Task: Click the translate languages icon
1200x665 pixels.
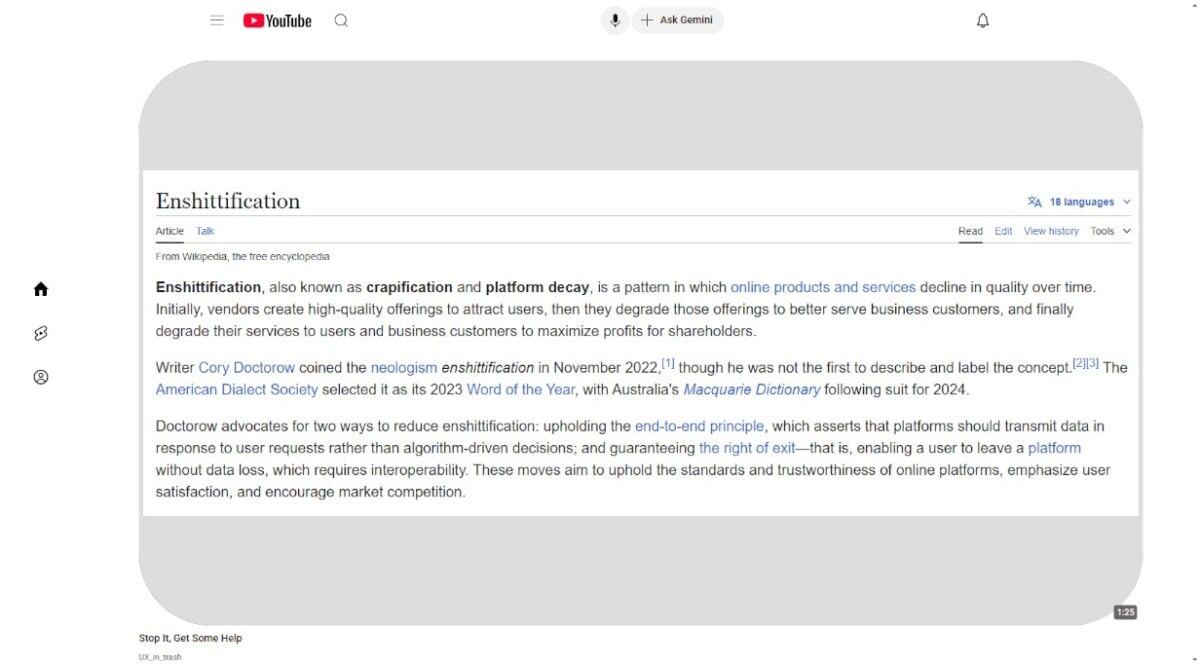Action: coord(1034,202)
